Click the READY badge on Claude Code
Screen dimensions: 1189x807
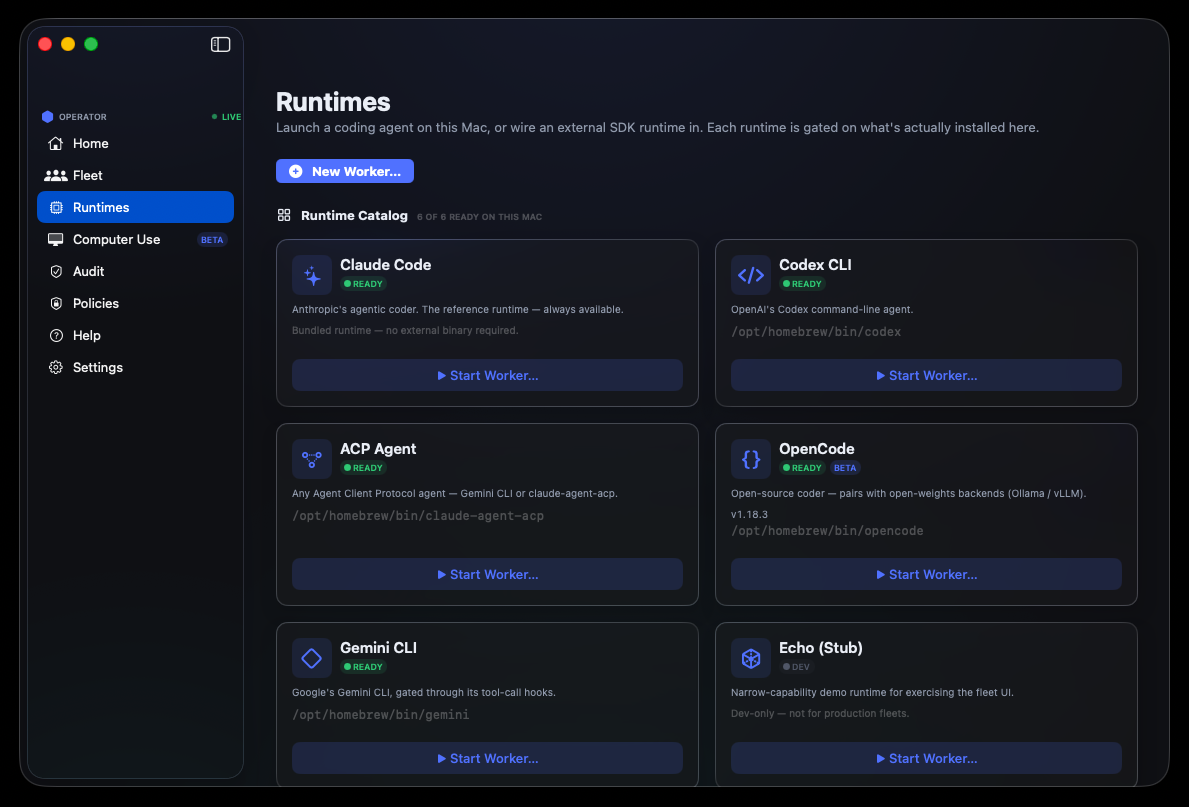point(363,284)
